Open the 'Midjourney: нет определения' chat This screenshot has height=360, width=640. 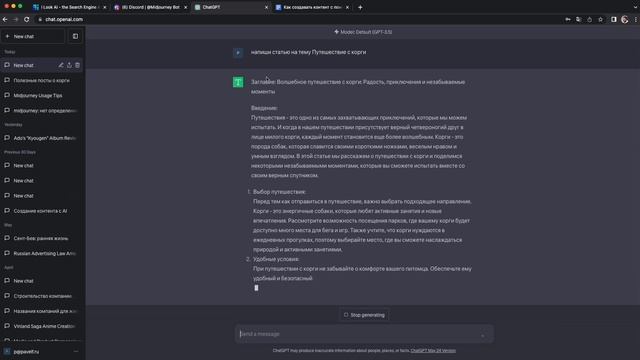(42, 111)
